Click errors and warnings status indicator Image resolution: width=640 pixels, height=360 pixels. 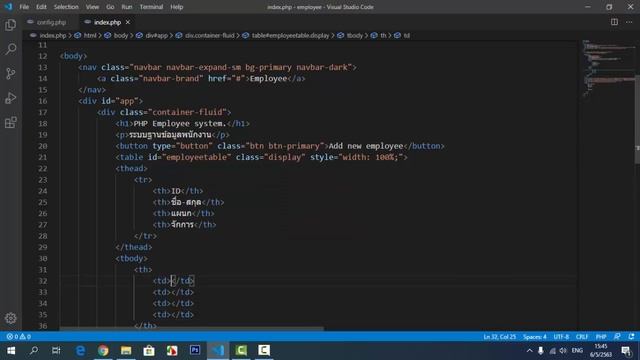pos(18,337)
